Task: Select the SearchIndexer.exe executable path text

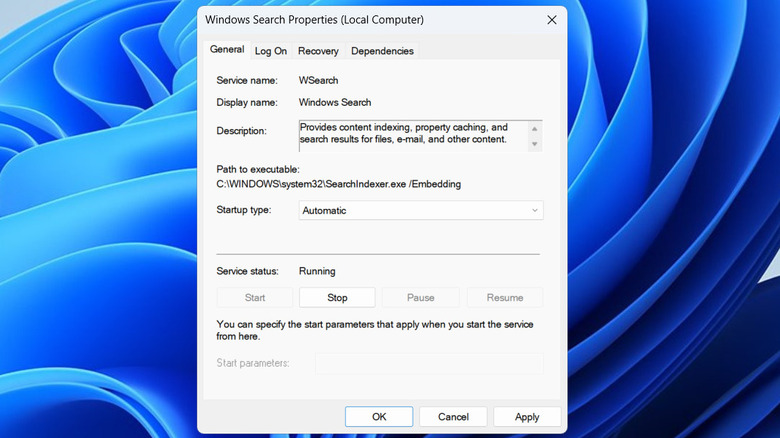Action: click(x=338, y=184)
